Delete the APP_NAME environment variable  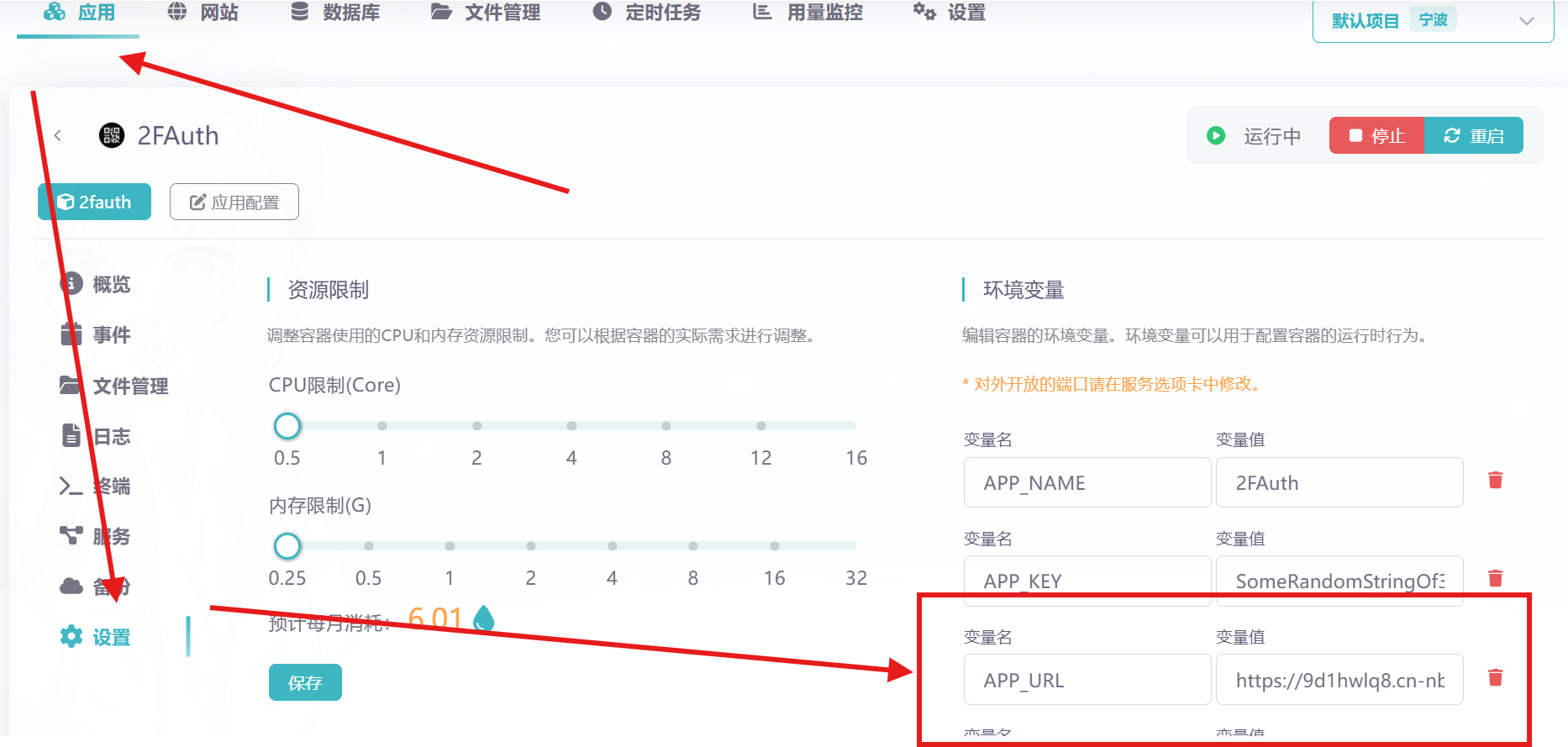click(1495, 481)
